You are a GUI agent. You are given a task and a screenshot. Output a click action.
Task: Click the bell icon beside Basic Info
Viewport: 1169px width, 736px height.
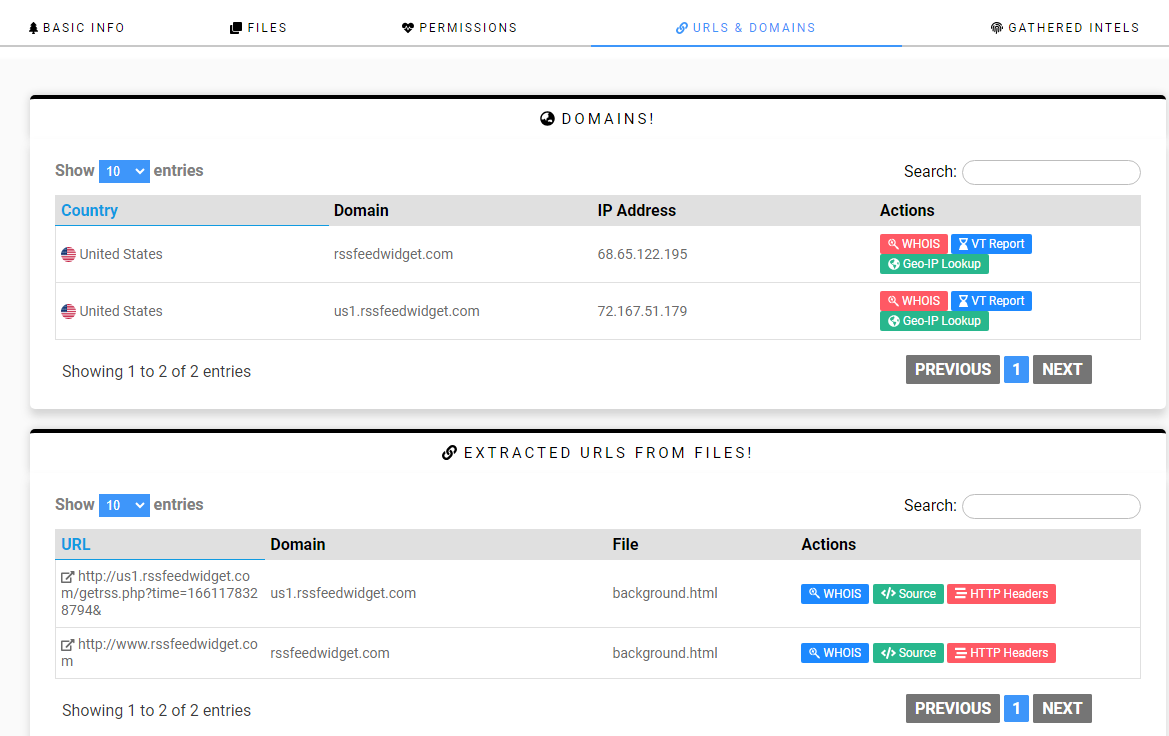[x=34, y=28]
